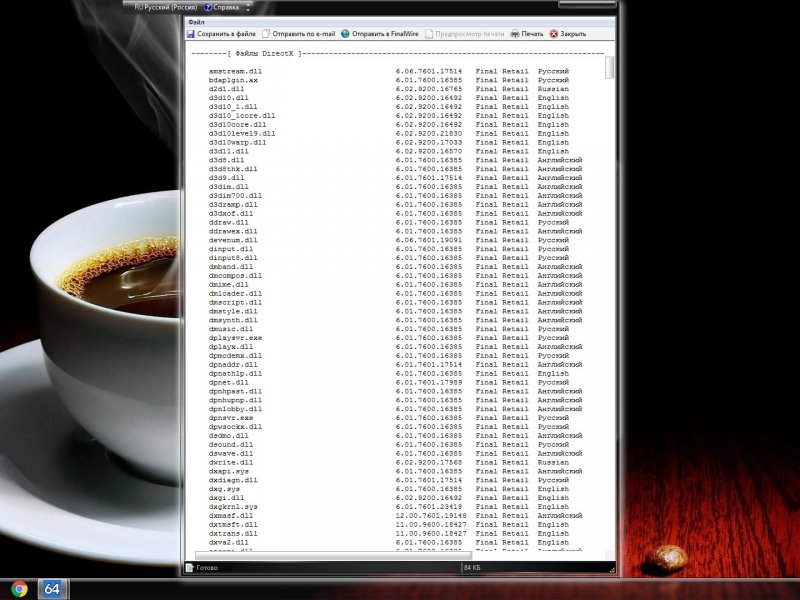This screenshot has width=800, height=600.
Task: Select the dpnsvr.exe file name
Action: tap(231, 418)
